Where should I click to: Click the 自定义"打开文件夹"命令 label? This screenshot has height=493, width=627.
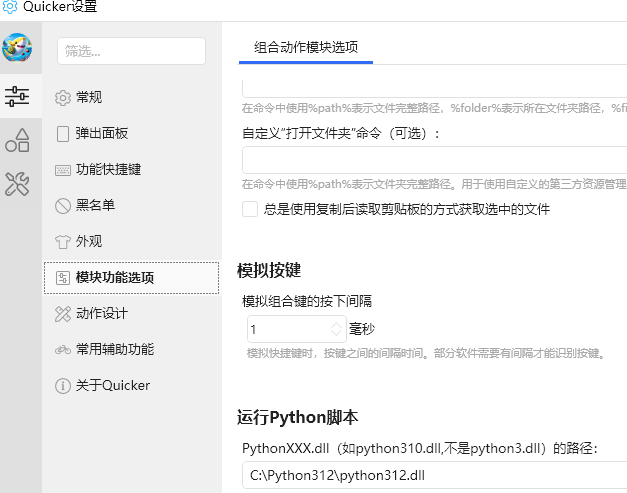click(x=341, y=134)
